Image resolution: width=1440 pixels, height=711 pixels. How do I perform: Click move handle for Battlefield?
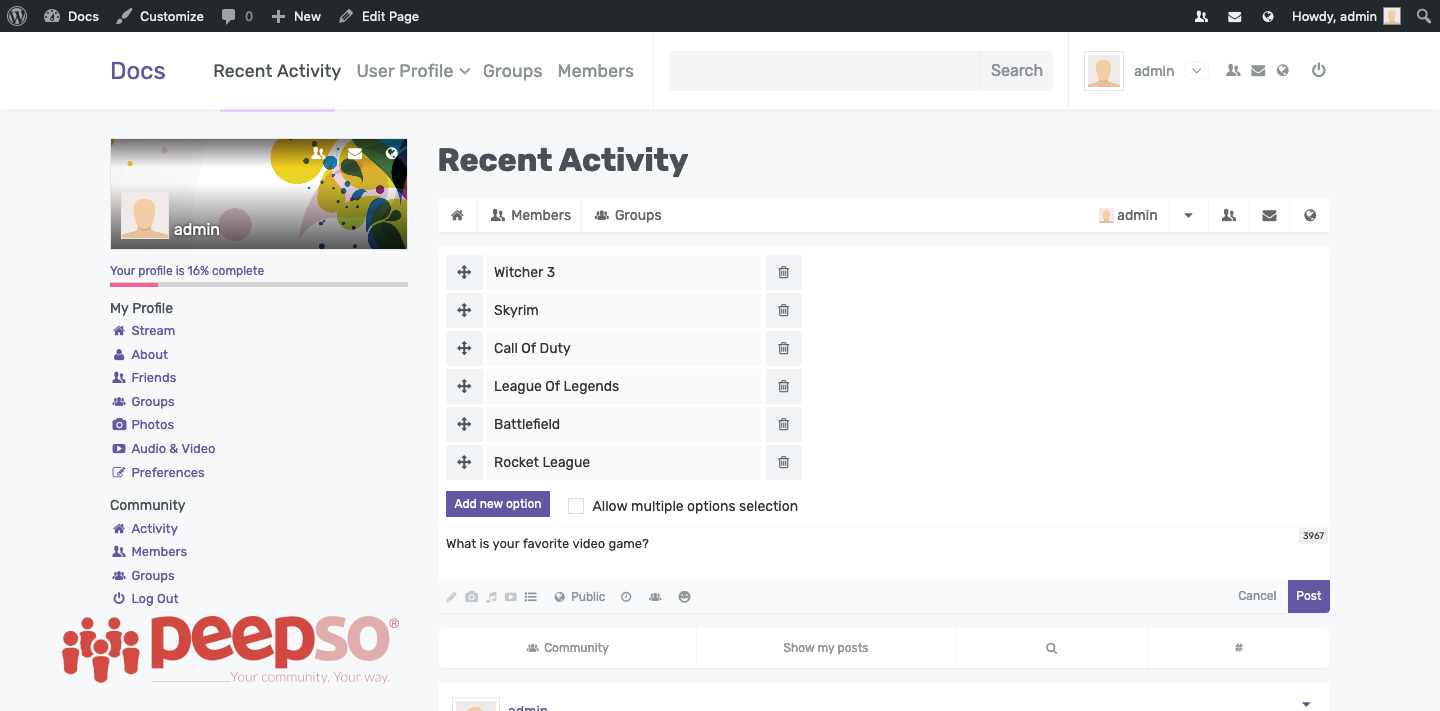(x=464, y=424)
